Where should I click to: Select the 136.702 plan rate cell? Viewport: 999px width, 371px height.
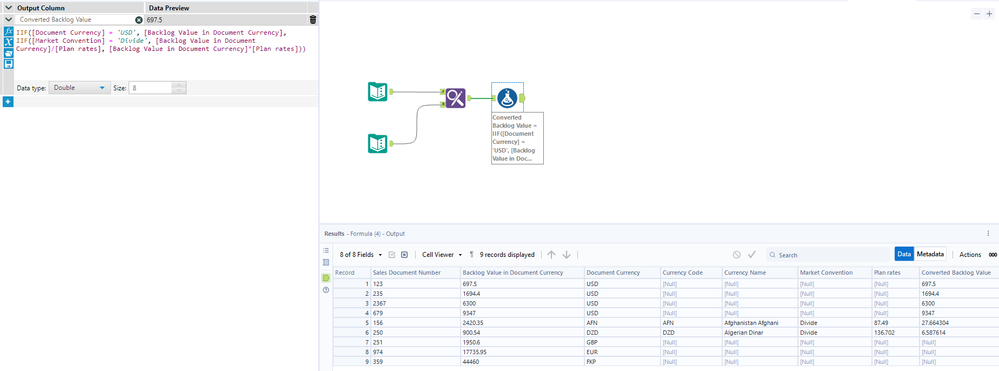click(x=895, y=332)
